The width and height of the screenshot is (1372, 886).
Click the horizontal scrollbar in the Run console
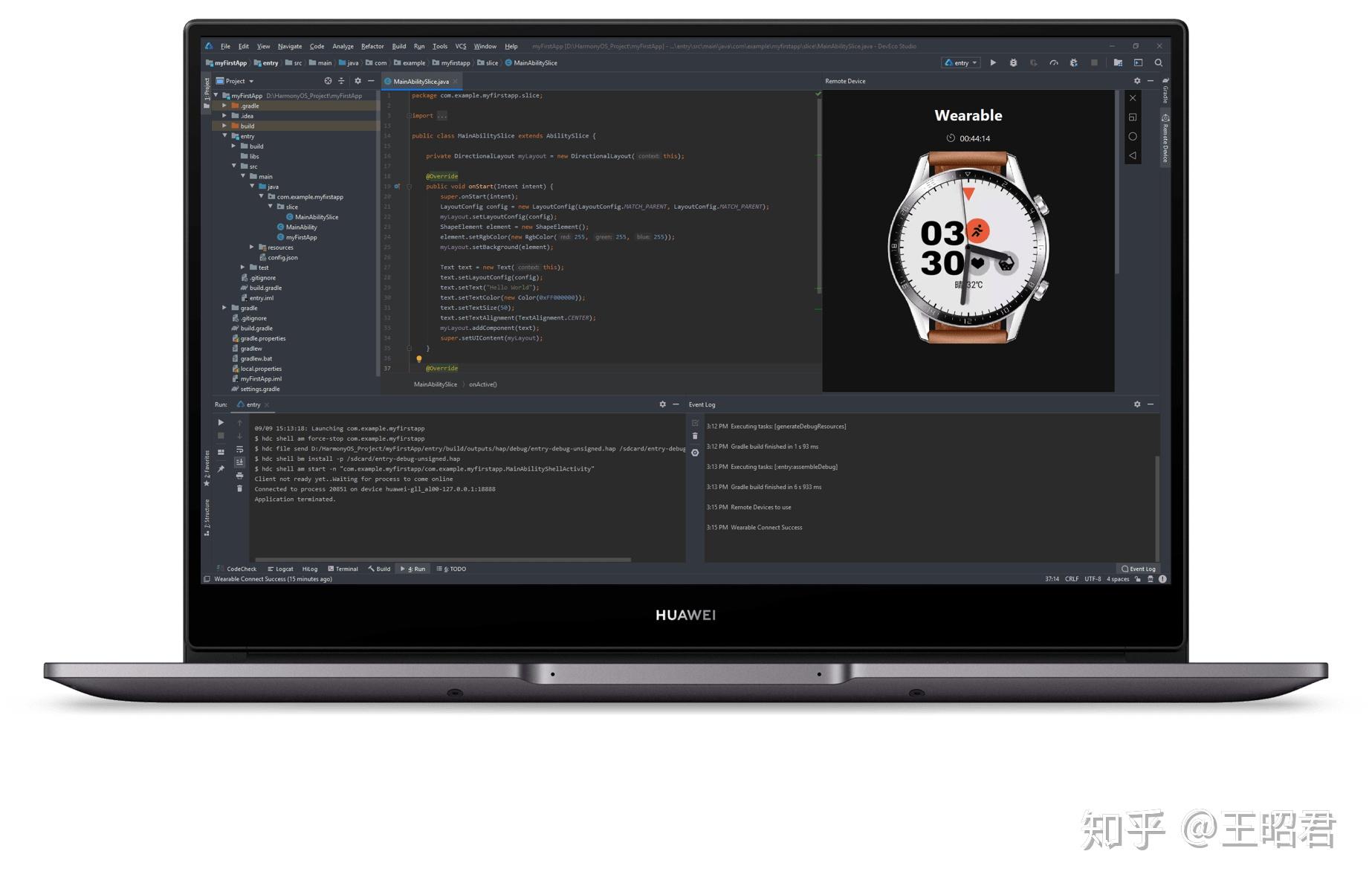click(x=443, y=560)
